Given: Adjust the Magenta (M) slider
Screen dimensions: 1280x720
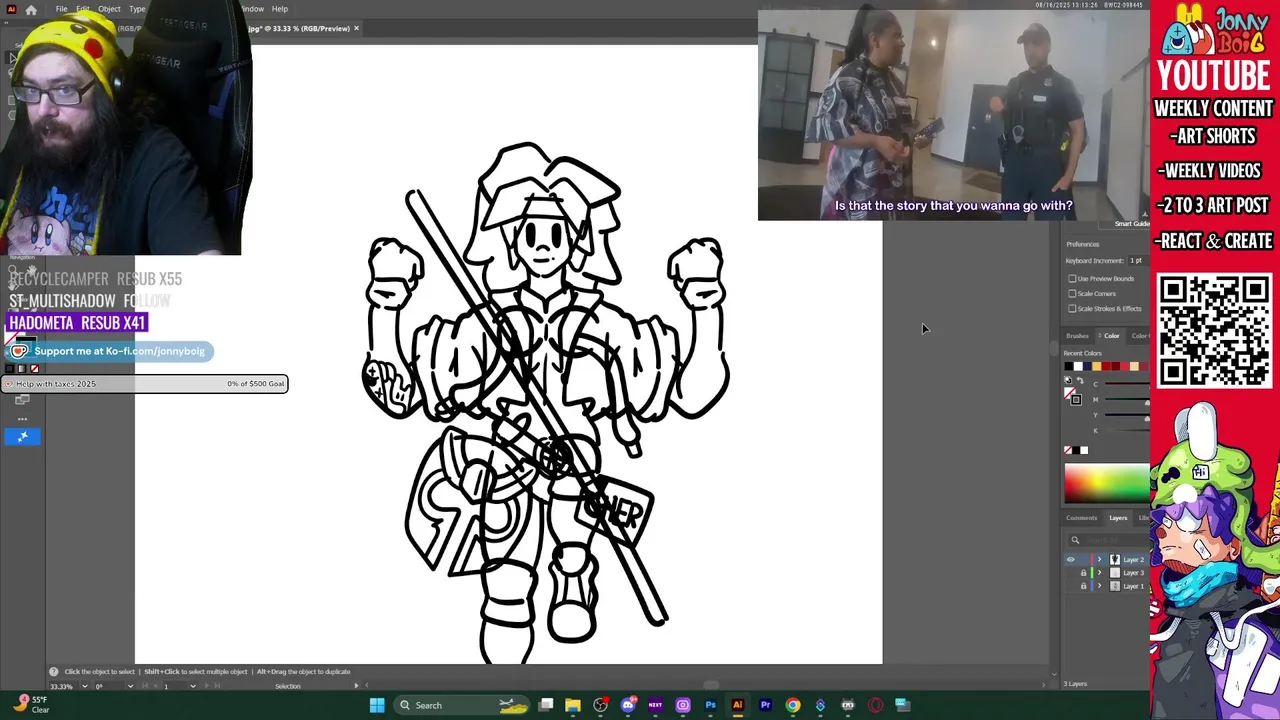Looking at the screenshot, I should (x=1125, y=400).
